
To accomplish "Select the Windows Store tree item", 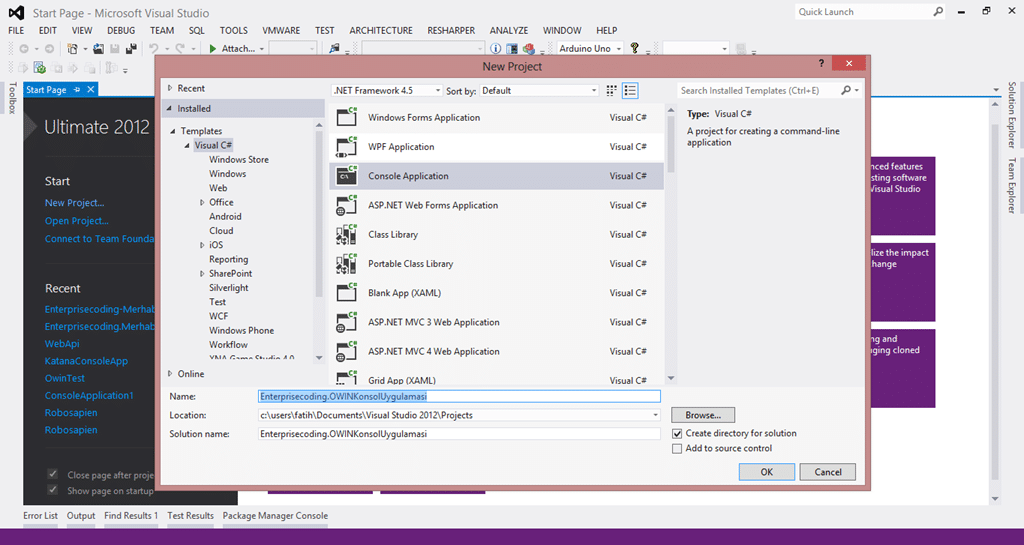I will (239, 159).
